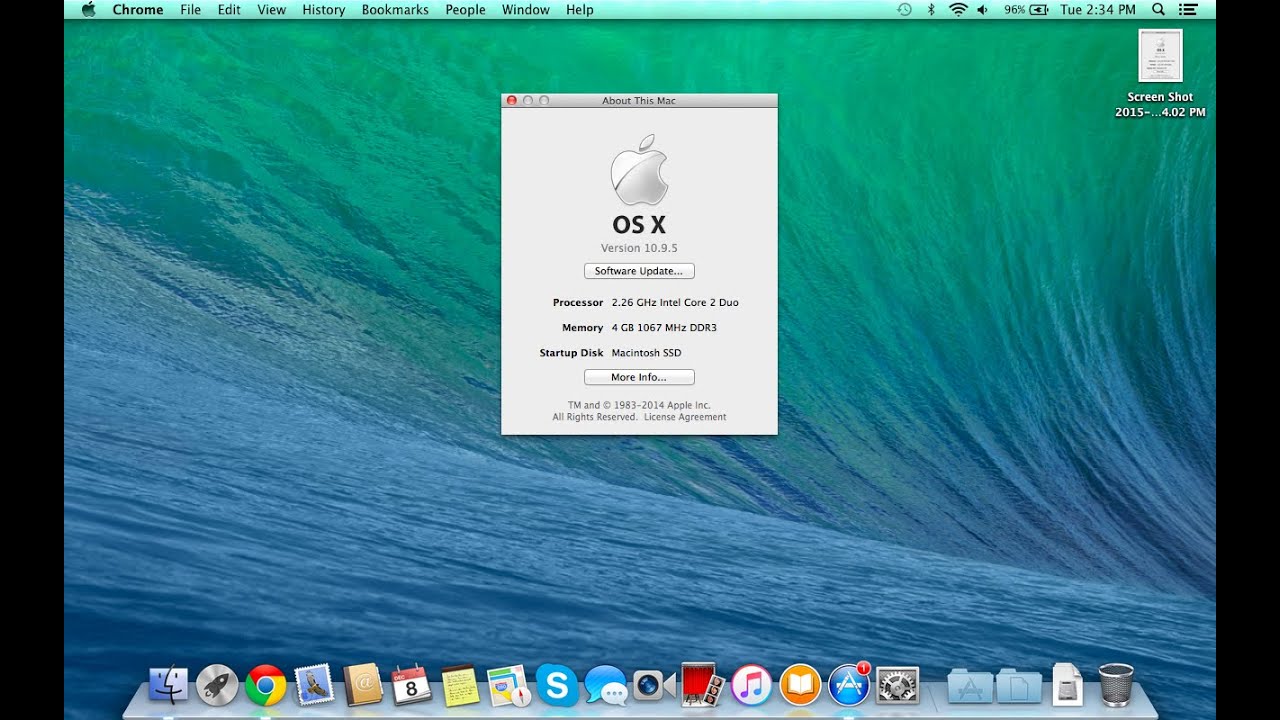1280x720 pixels.
Task: Click the Tue 2:34 PM clock
Action: click(1097, 9)
